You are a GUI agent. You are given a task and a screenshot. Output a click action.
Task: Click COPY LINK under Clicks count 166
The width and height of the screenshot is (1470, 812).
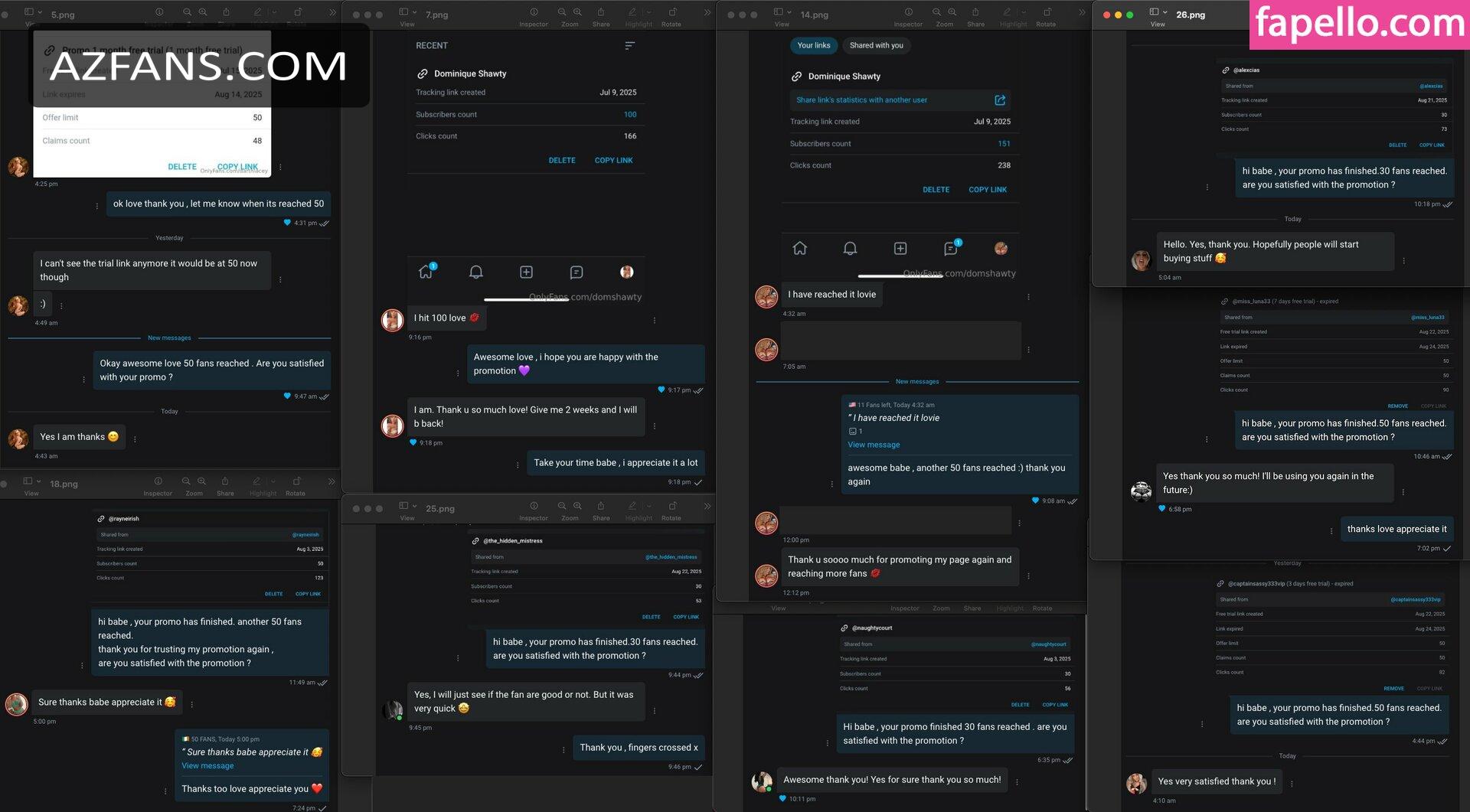[613, 160]
